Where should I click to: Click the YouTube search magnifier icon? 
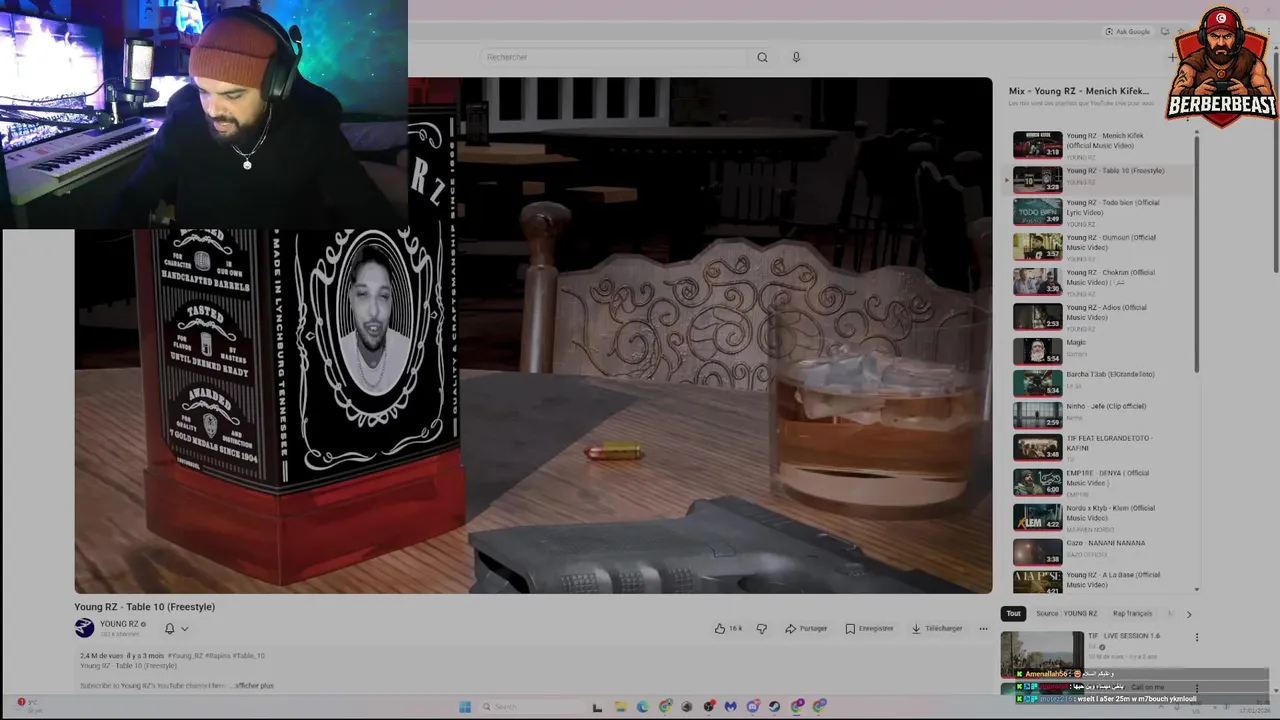click(762, 57)
